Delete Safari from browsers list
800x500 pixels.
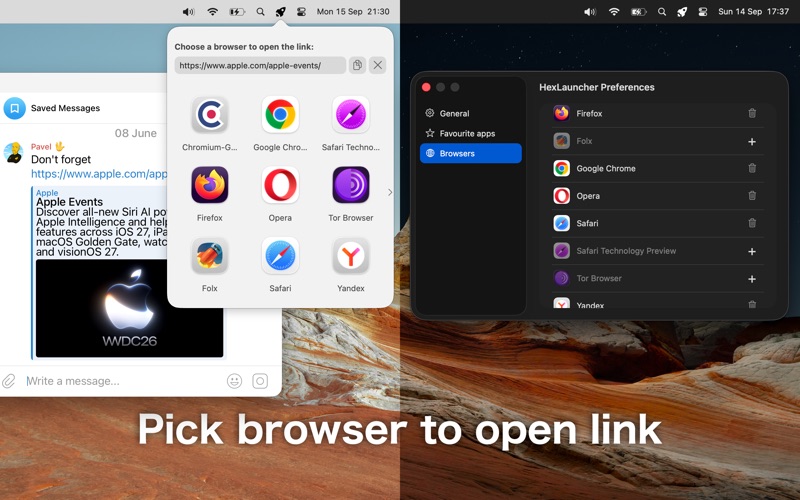752,223
